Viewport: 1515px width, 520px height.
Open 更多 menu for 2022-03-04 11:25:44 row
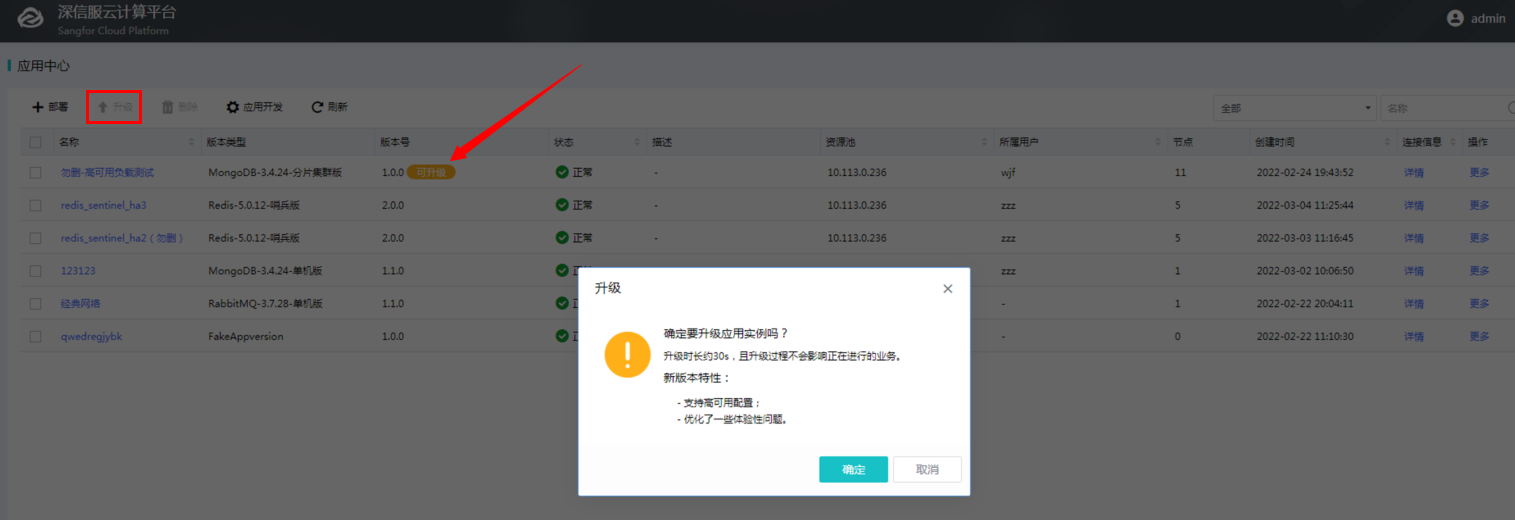[x=1479, y=205]
